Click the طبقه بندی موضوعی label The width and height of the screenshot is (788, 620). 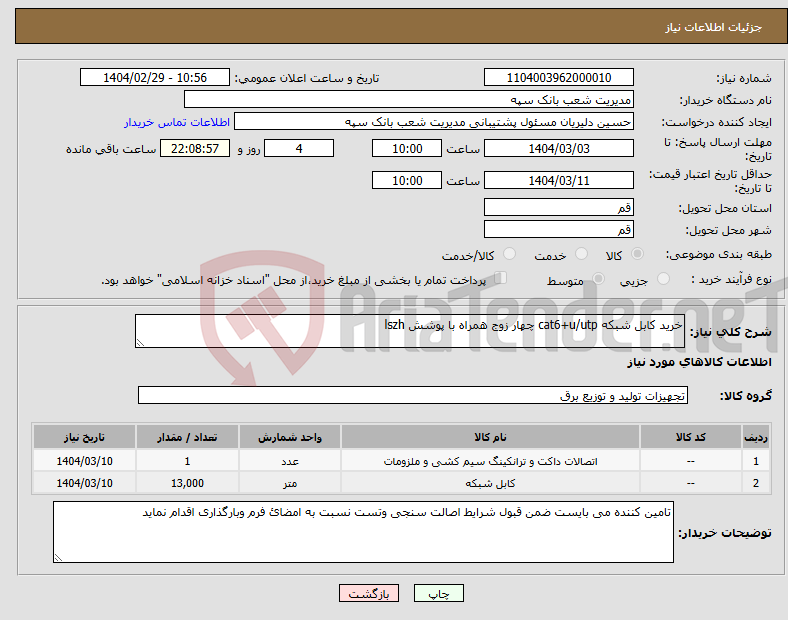[x=719, y=254]
